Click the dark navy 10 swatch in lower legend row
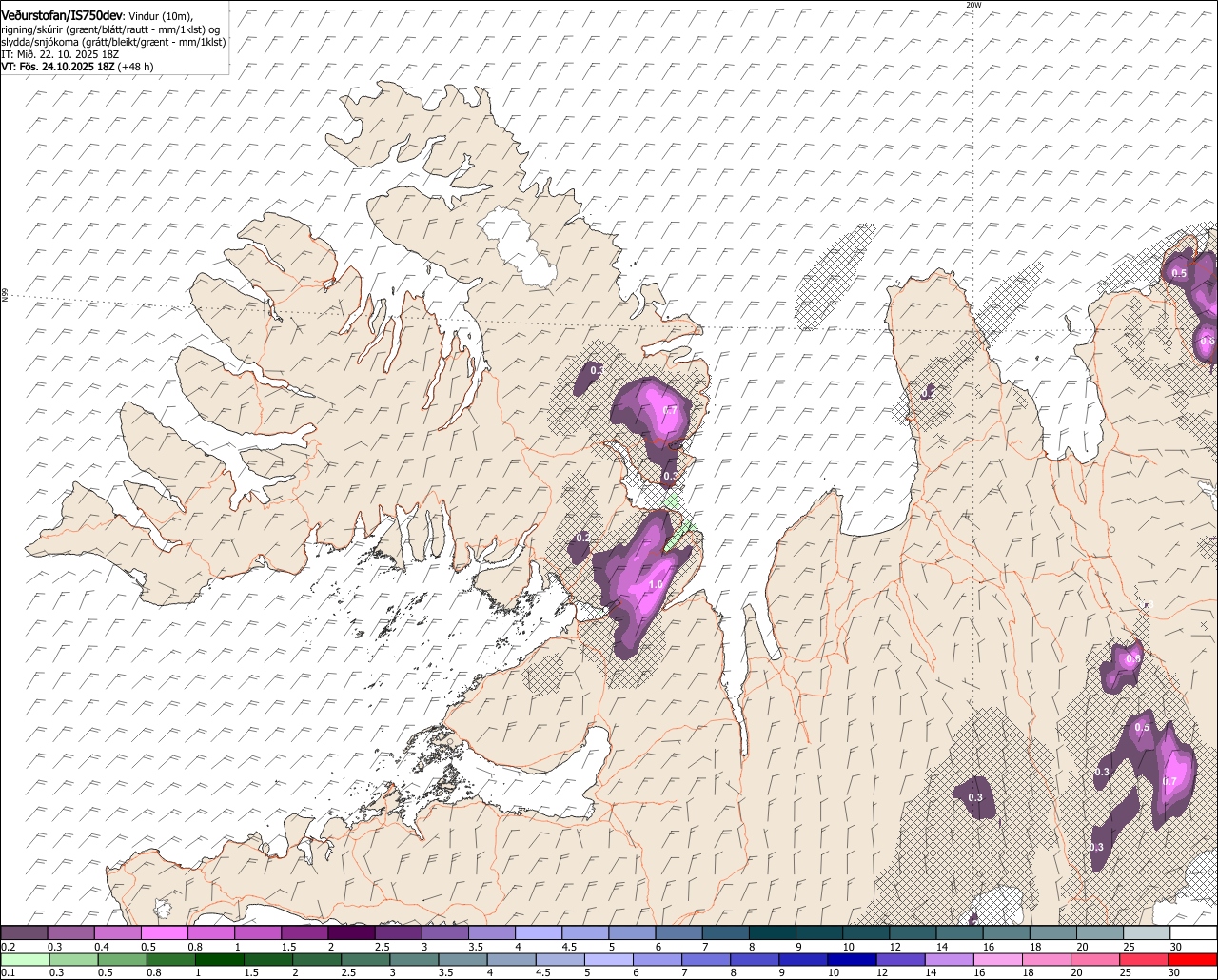 pos(852,959)
